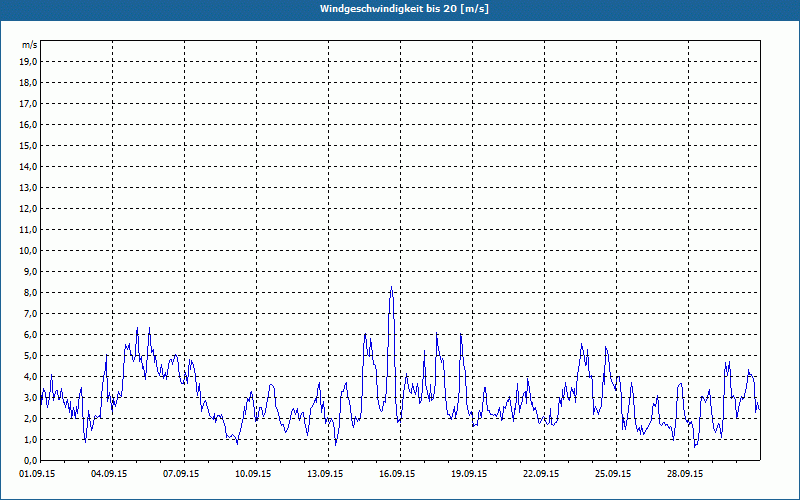Click the 13.09.15 date label
Image resolution: width=800 pixels, height=500 pixels.
tap(325, 474)
